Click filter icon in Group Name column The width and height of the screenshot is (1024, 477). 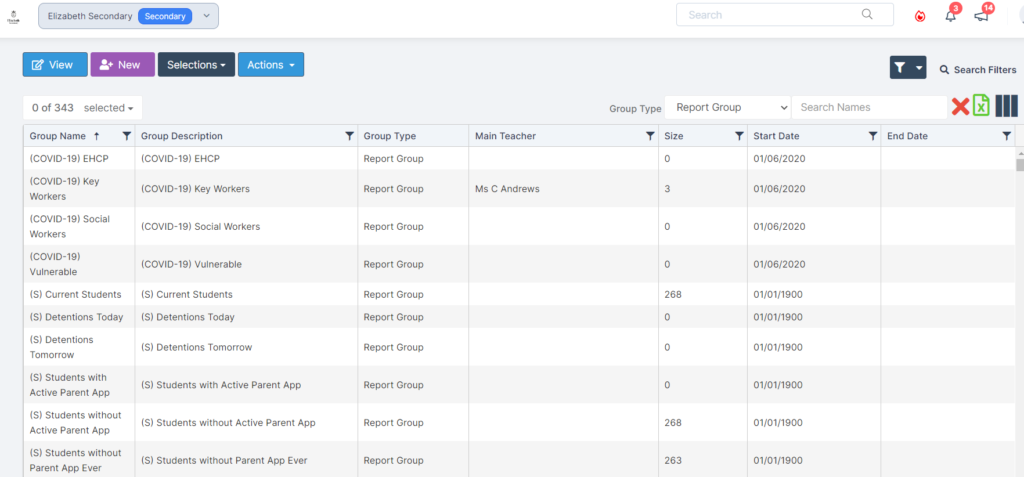point(127,136)
